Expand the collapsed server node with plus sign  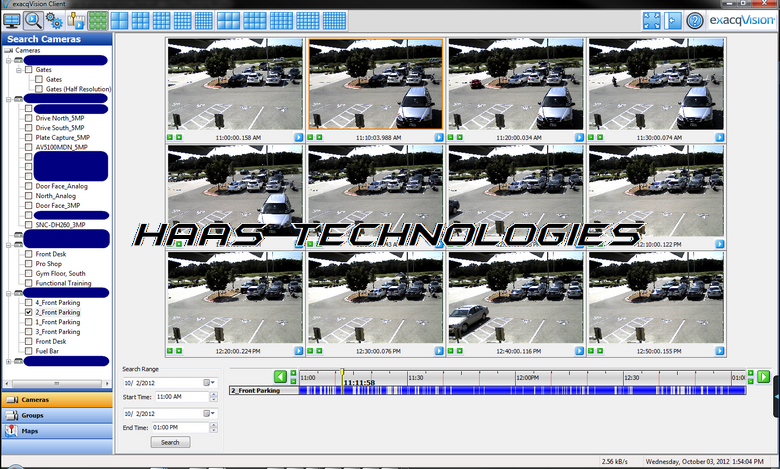[x=9, y=361]
